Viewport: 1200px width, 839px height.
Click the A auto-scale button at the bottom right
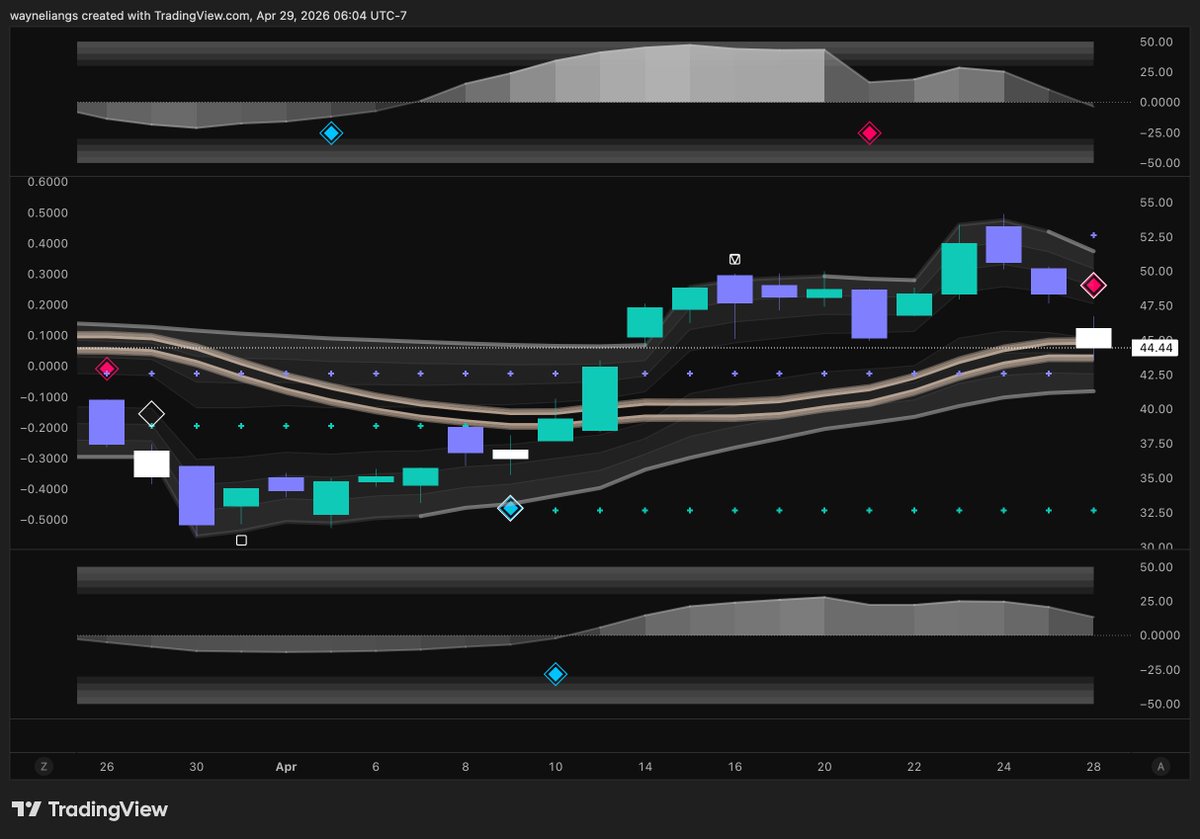1160,767
